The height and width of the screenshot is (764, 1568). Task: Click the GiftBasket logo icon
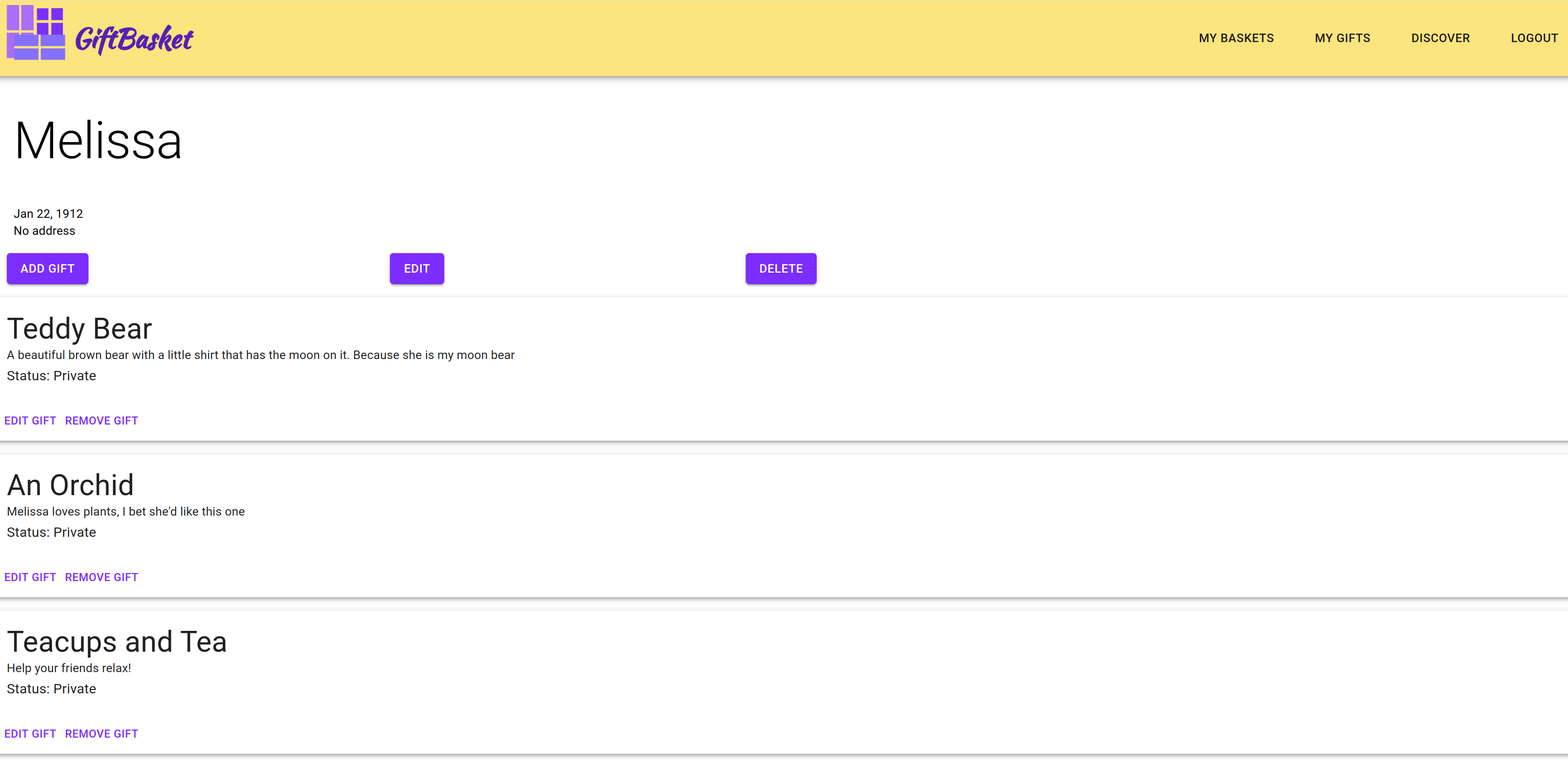[35, 33]
